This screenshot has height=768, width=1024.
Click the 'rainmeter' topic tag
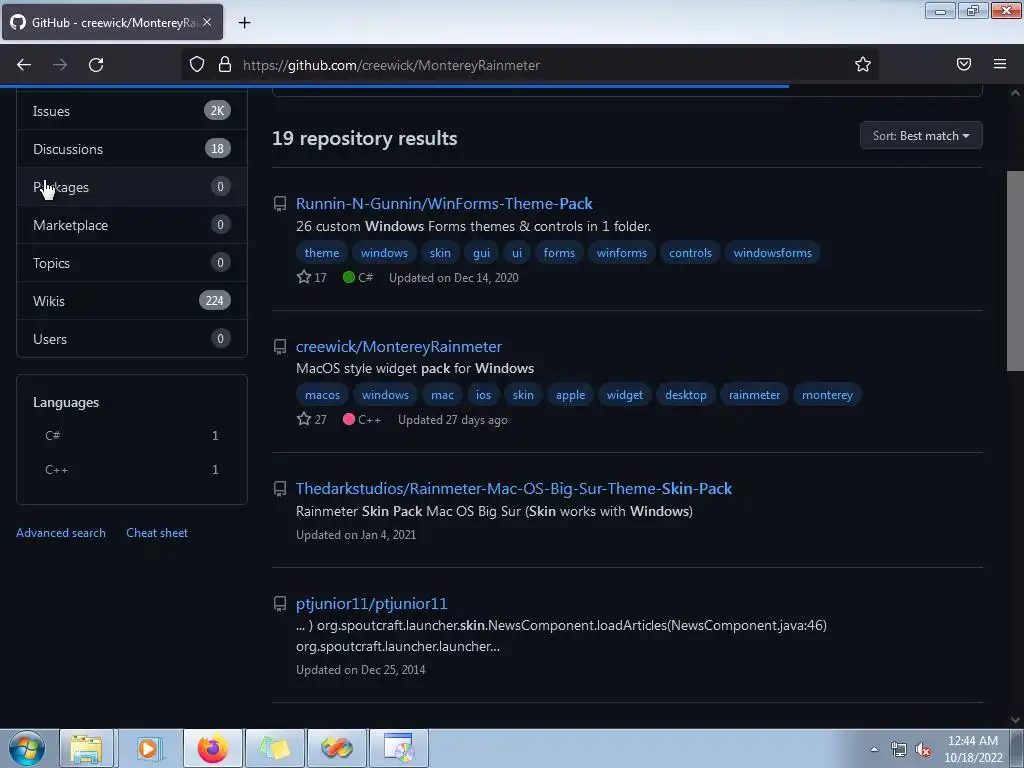pyautogui.click(x=754, y=395)
